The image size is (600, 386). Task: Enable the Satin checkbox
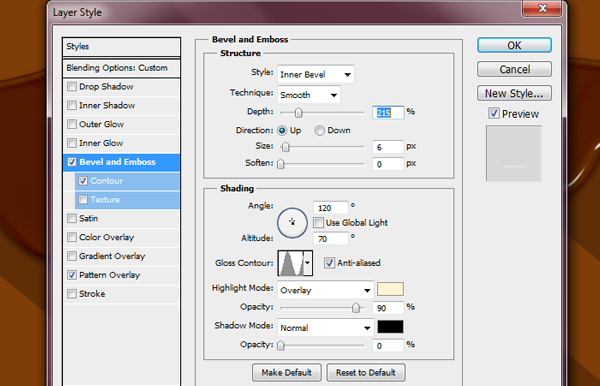point(72,218)
